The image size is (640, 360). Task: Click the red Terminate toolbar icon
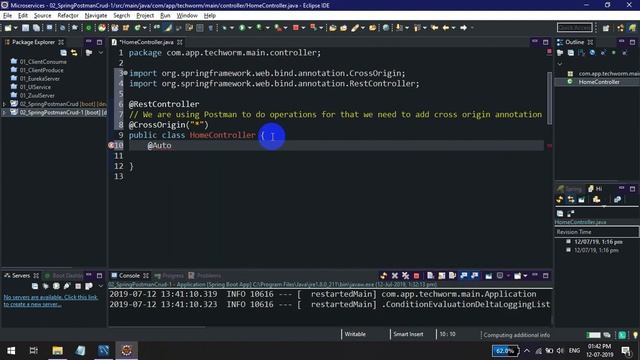tap(296, 28)
